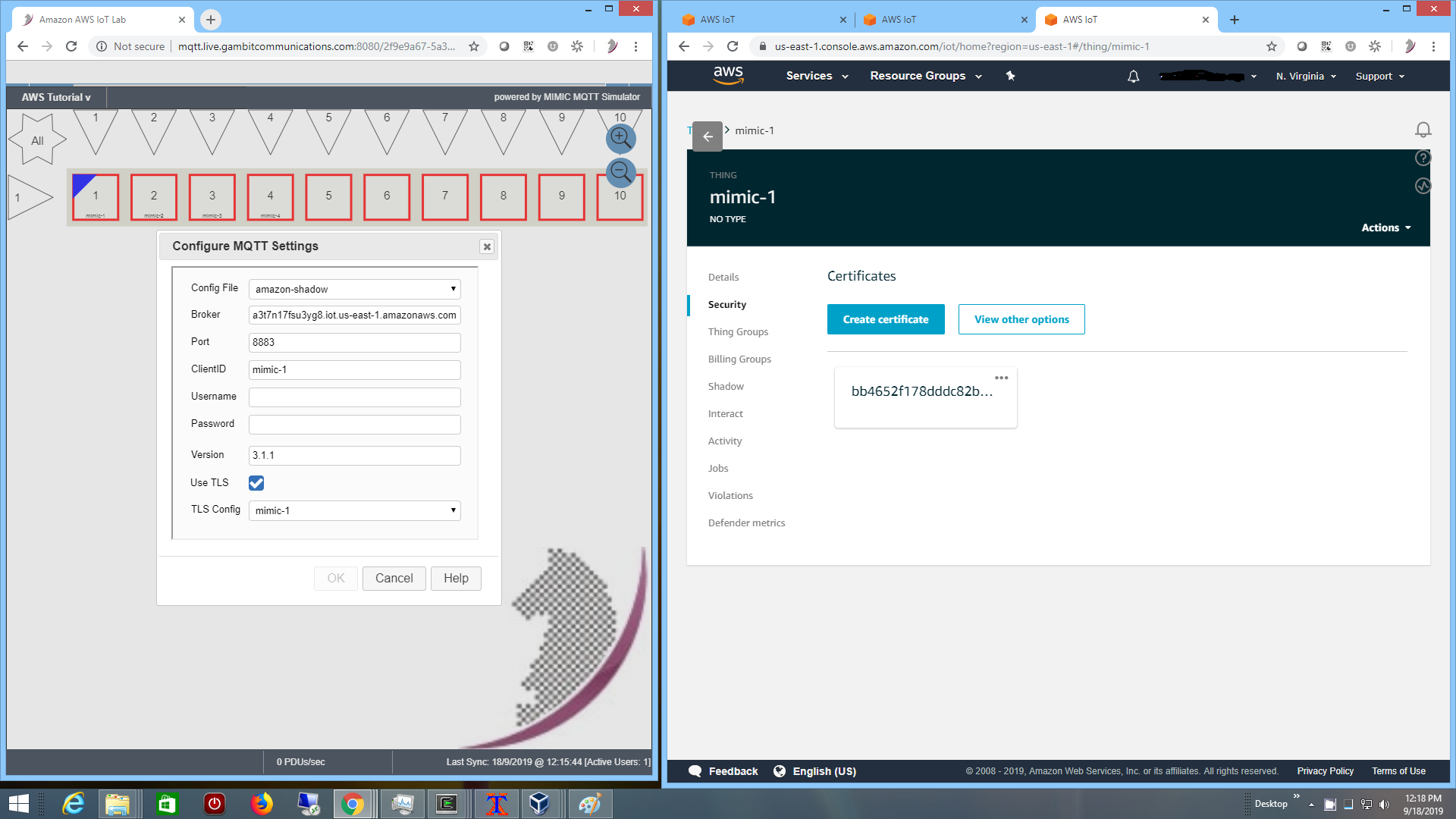Open the Billing Groups section
The image size is (1456, 819).
[x=739, y=359]
